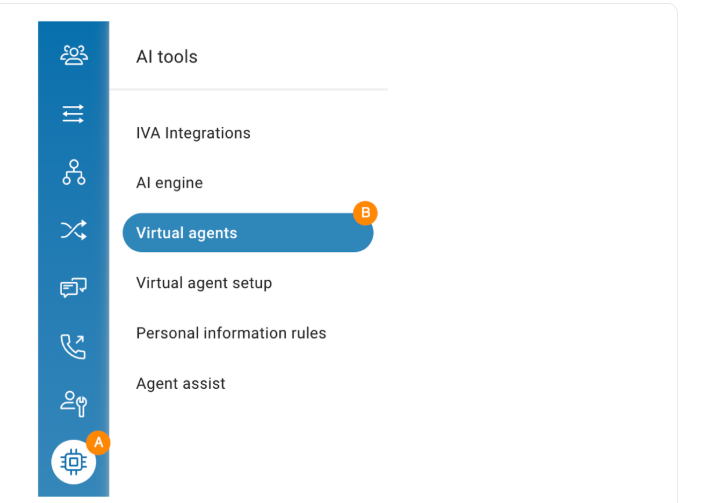
Task: Select Agent assist menu item
Action: click(180, 383)
